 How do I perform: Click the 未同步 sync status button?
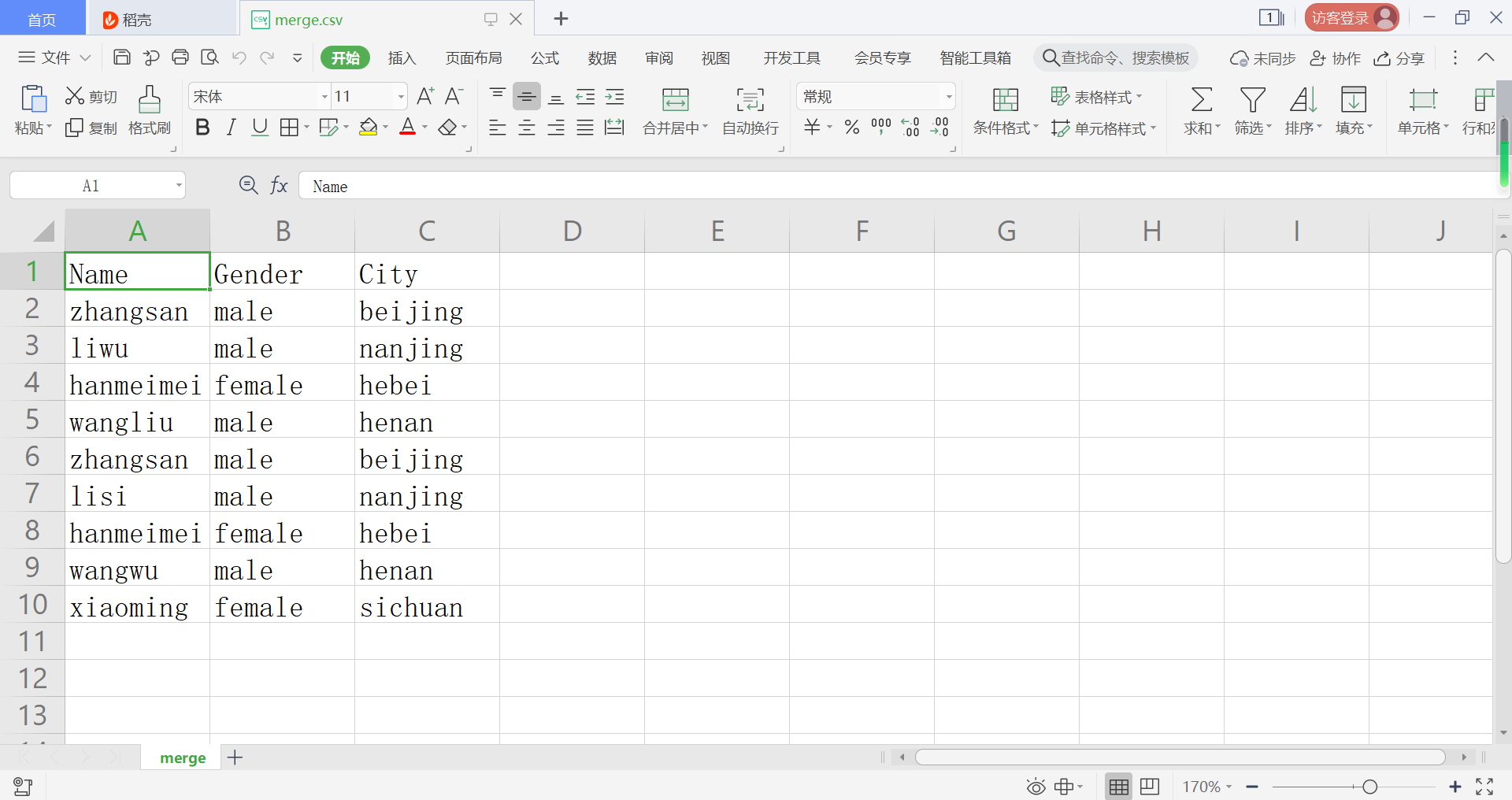coord(1262,57)
